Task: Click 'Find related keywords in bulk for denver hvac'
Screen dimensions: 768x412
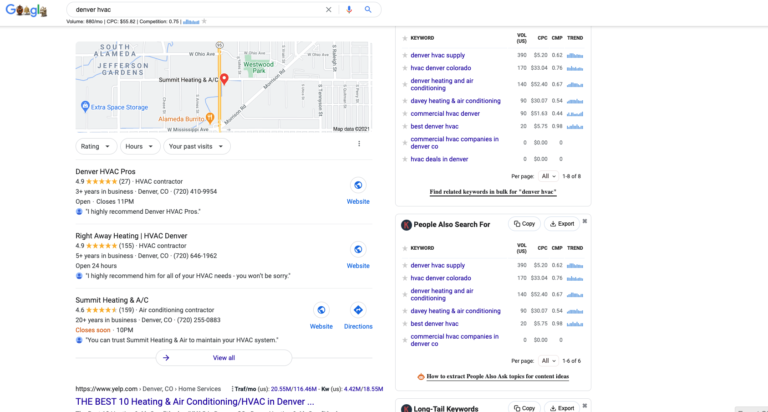Action: (x=493, y=192)
